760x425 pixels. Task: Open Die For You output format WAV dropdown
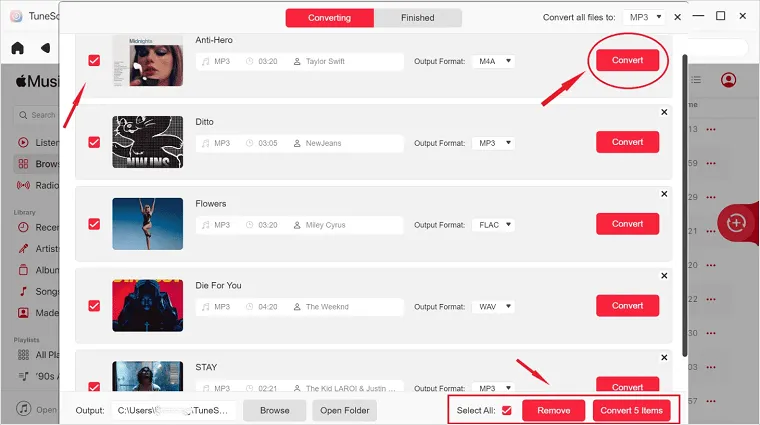coord(493,307)
